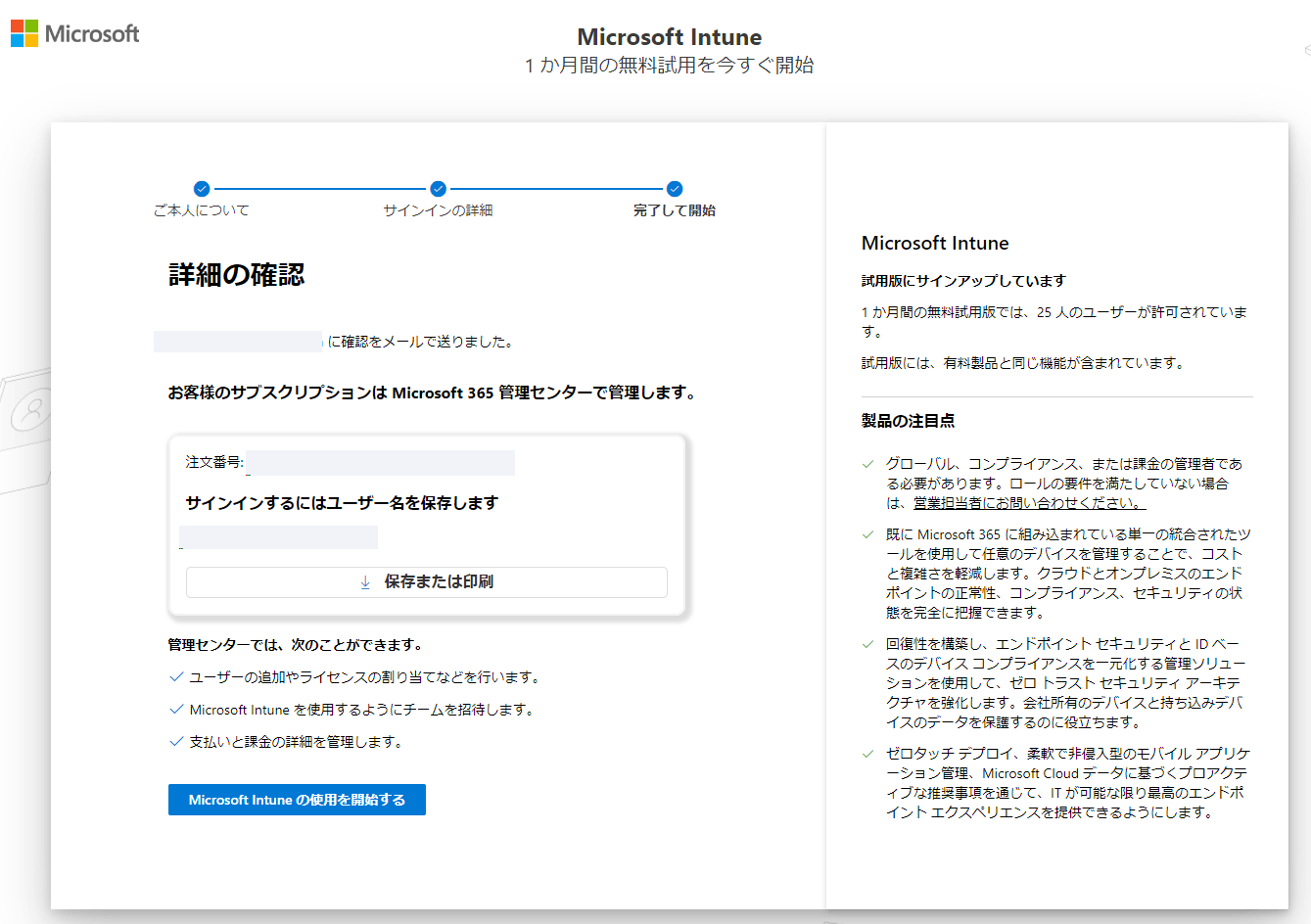
Task: Select the 完了して開始 step checkmark circle
Action: point(675,189)
